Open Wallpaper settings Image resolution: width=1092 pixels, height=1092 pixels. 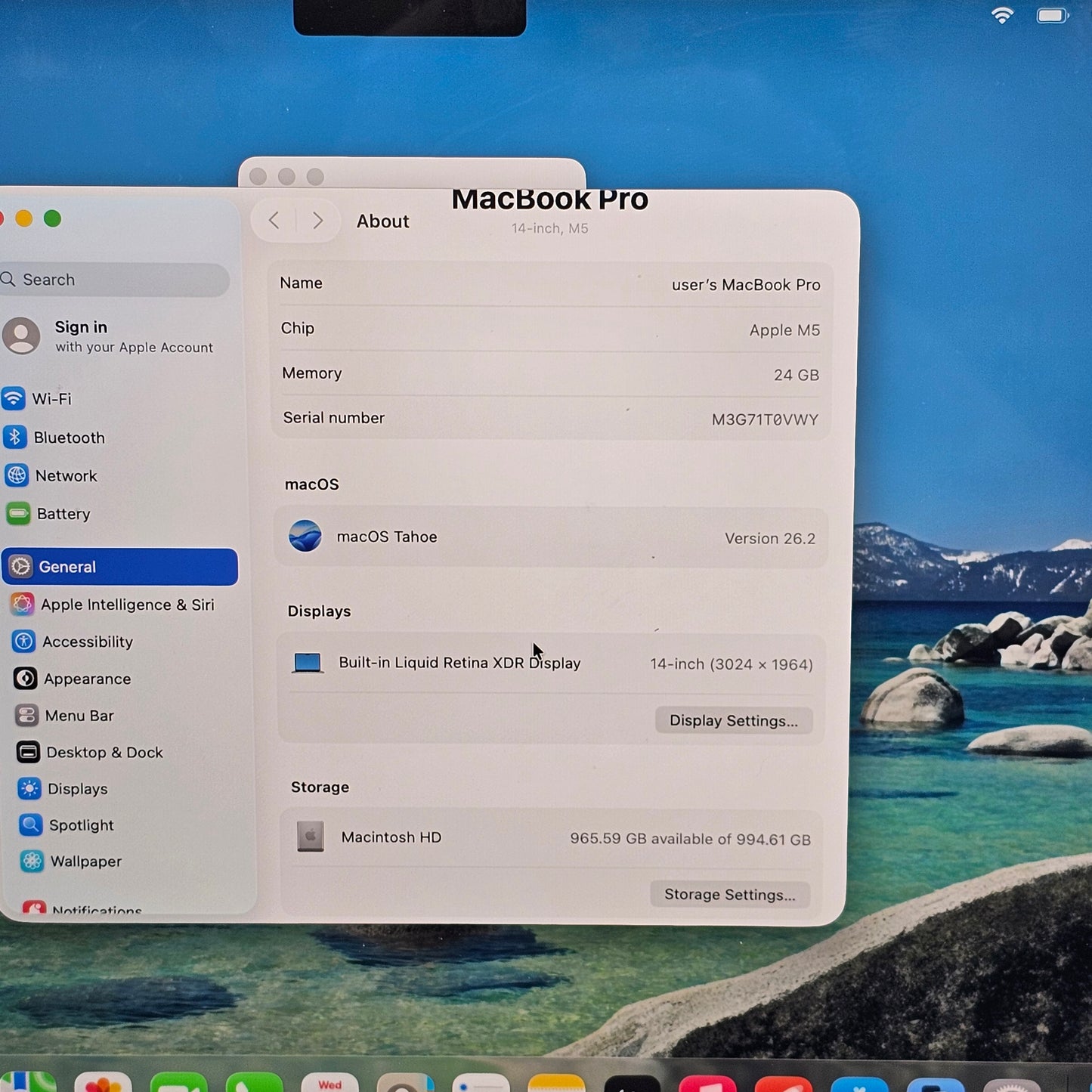[84, 862]
